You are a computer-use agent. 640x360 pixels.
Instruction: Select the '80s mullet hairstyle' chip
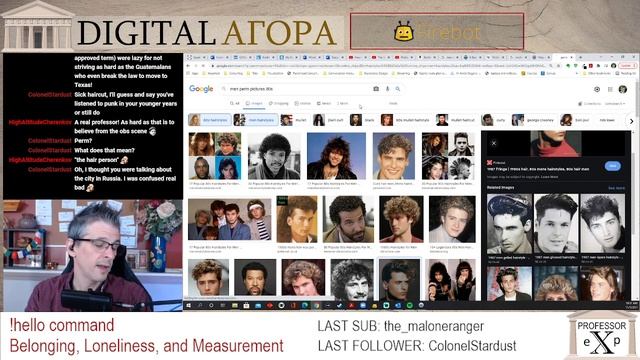[x=406, y=120]
